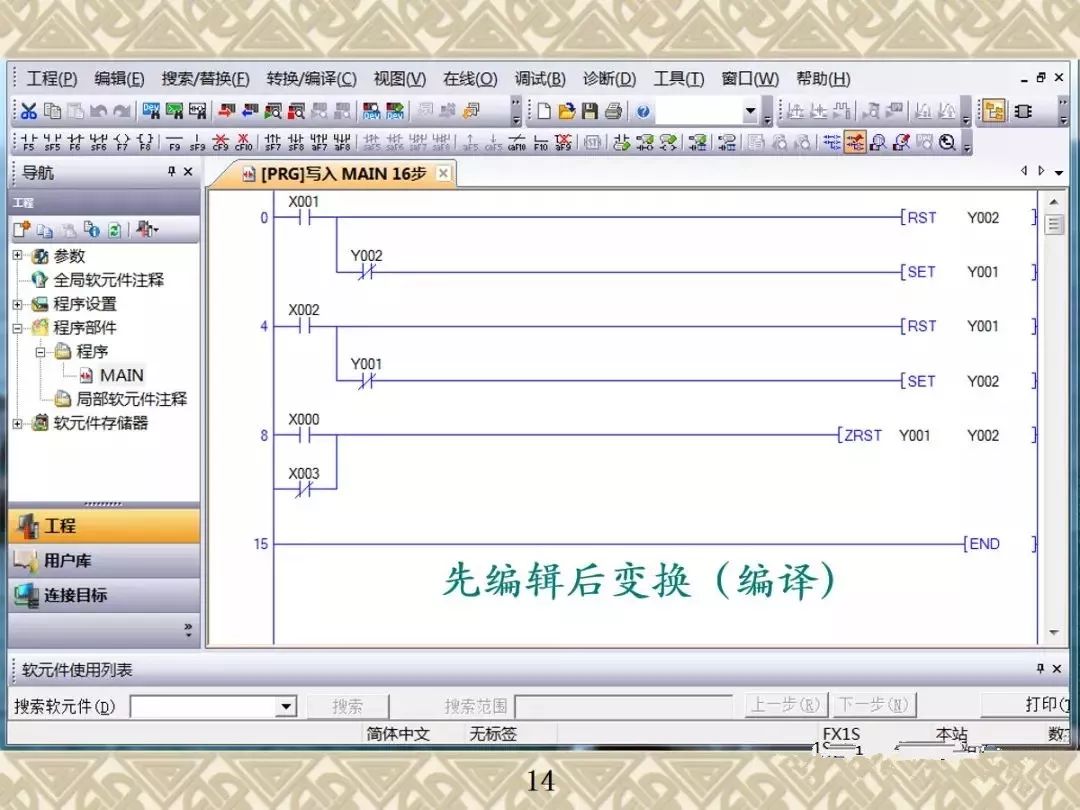Expand the 软元件存储器 tree node

[x=20, y=423]
